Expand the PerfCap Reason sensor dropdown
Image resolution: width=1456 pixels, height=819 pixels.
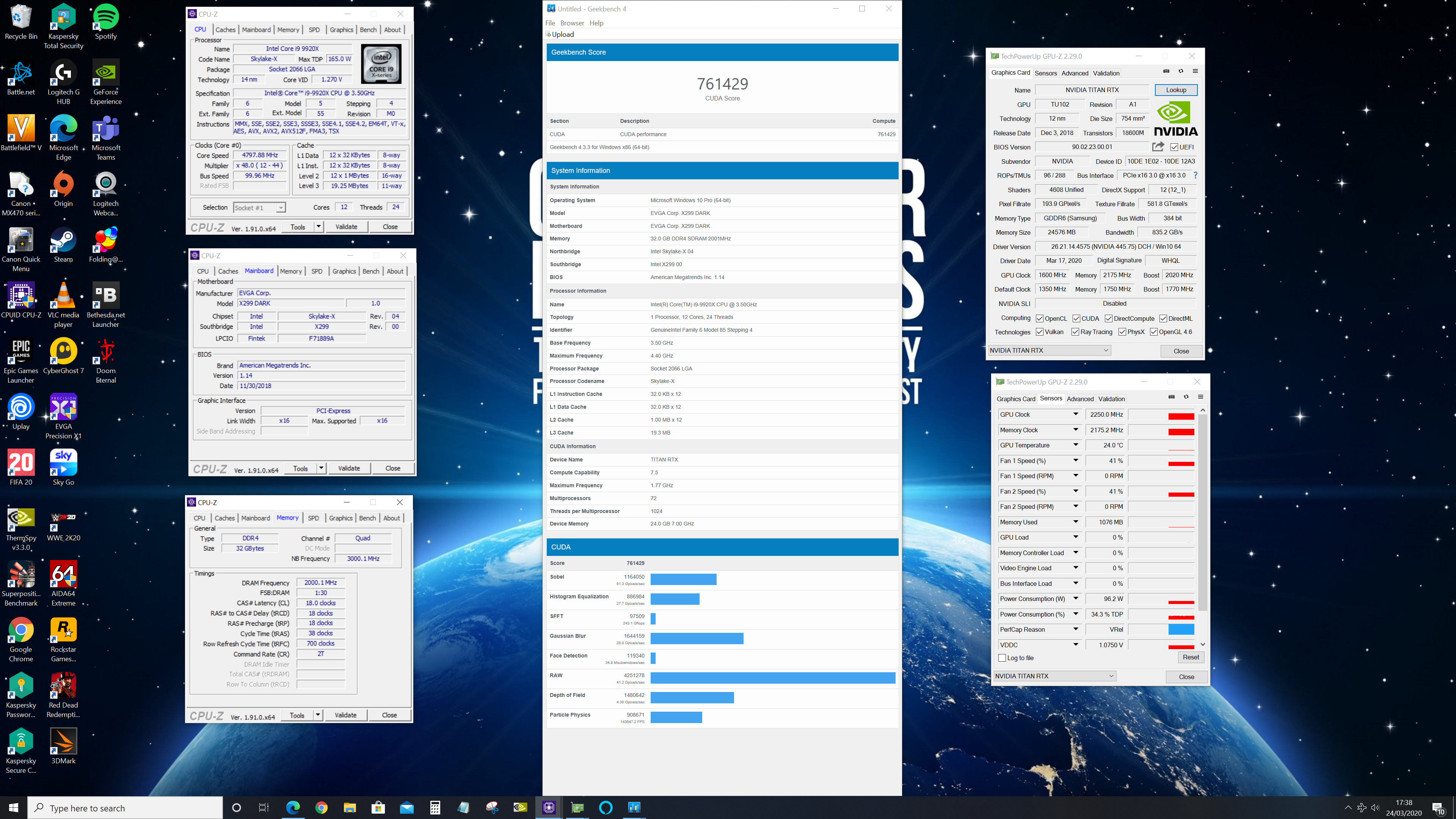pos(1076,629)
